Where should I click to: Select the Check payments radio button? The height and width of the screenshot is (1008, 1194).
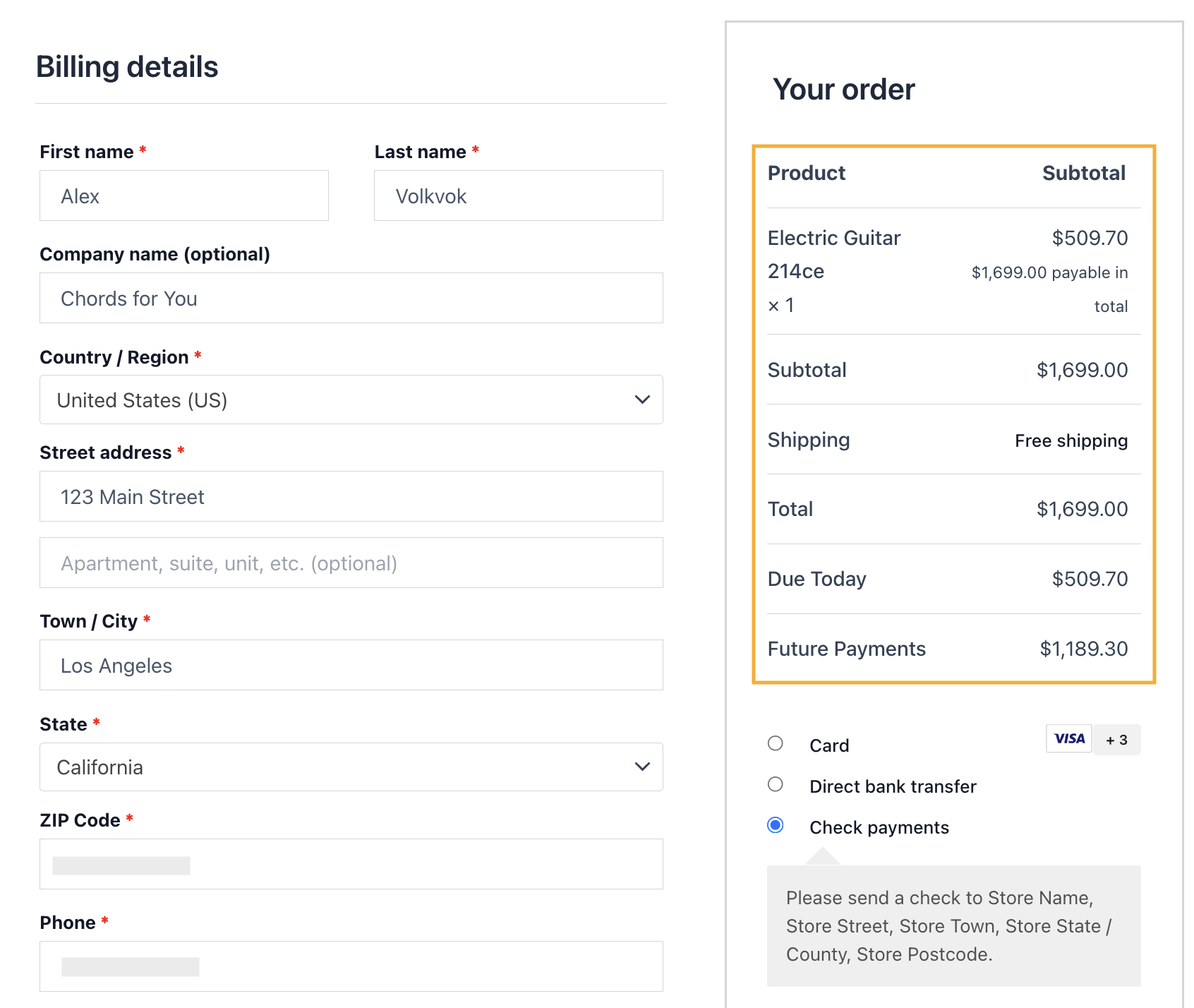[776, 825]
